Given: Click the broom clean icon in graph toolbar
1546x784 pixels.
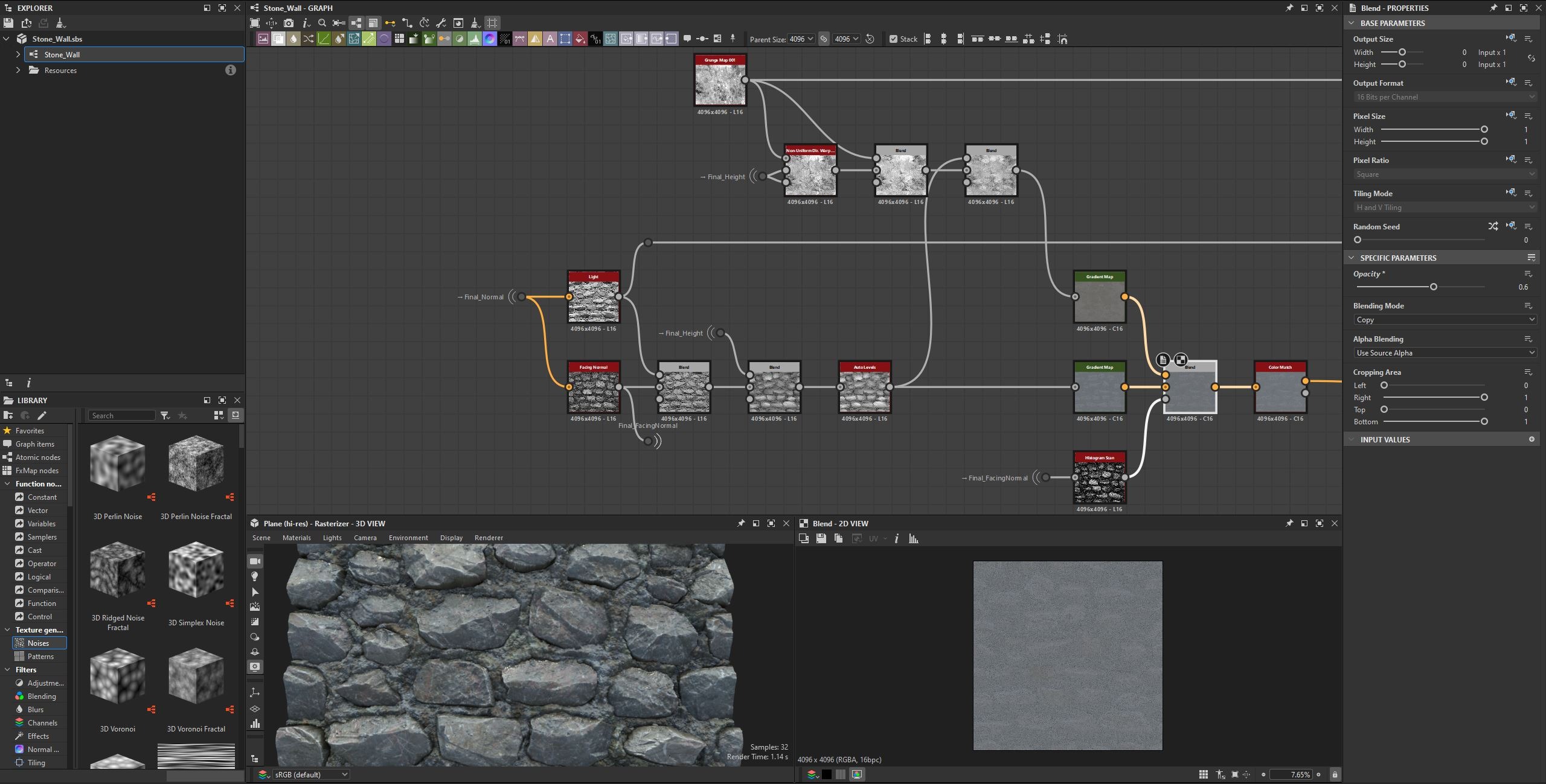Looking at the screenshot, I should (x=475, y=23).
